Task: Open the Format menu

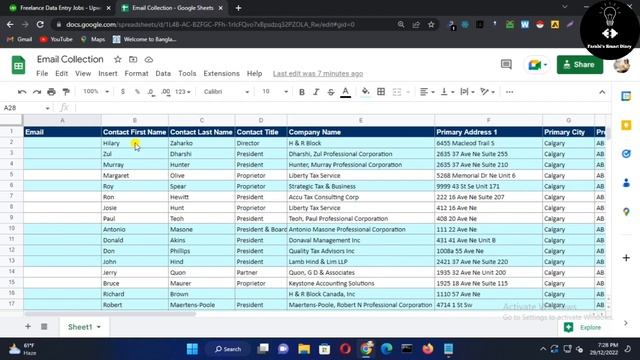Action: 136,73
